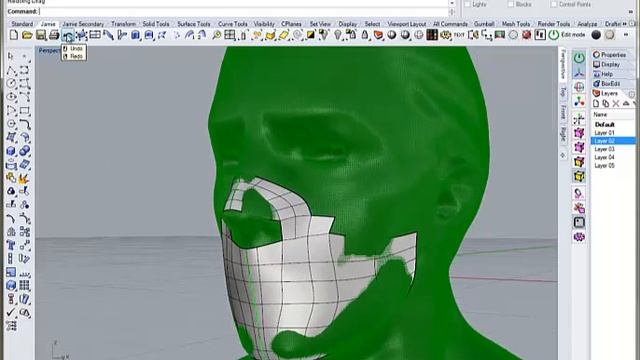Open the Viewport Layout tab
The image size is (640, 360).
[407, 24]
